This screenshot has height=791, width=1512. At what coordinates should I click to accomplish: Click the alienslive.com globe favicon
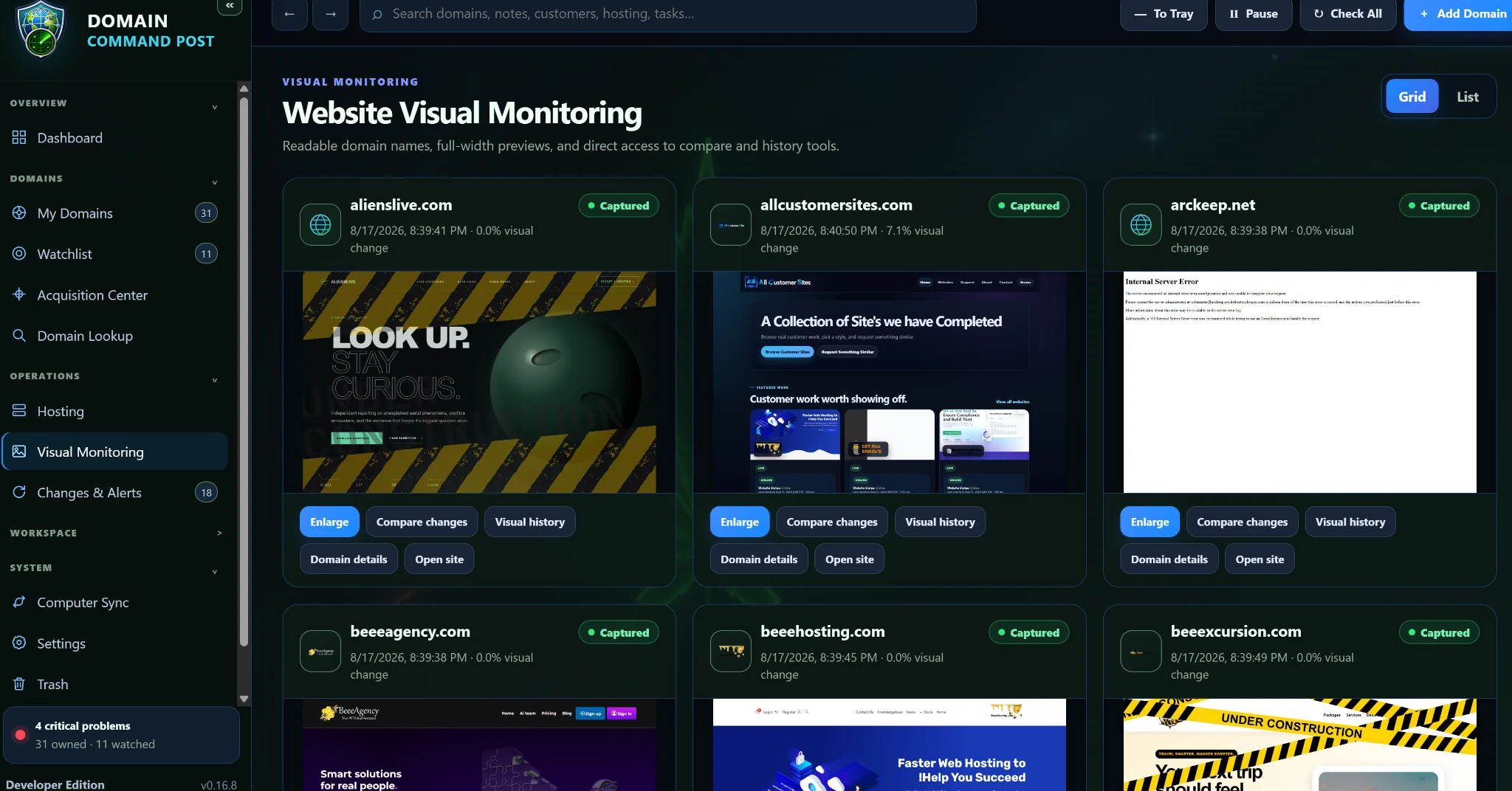320,224
